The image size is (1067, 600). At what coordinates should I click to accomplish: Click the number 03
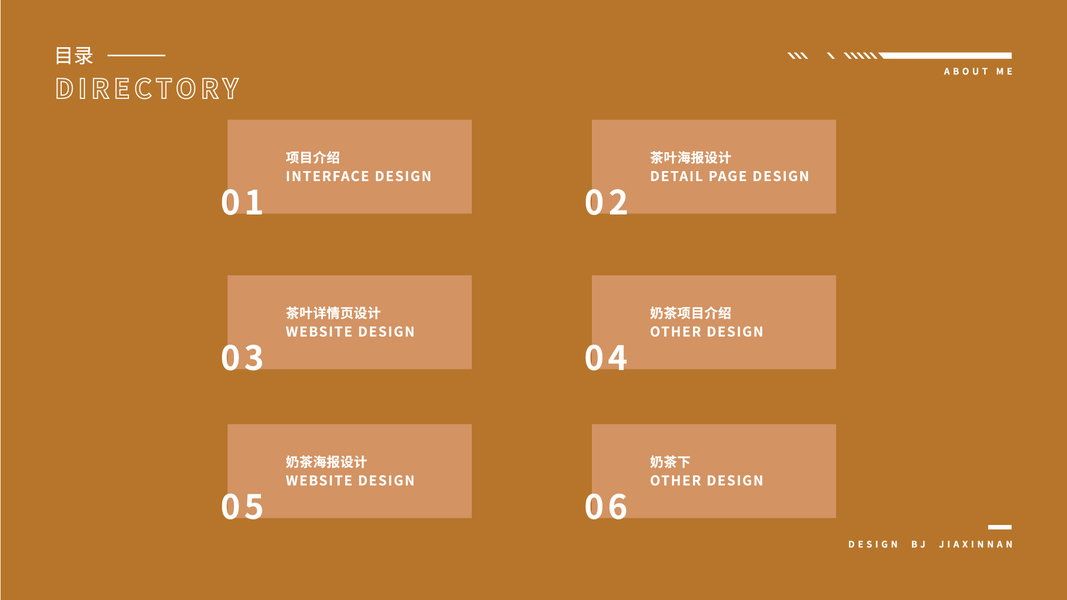[x=242, y=358]
